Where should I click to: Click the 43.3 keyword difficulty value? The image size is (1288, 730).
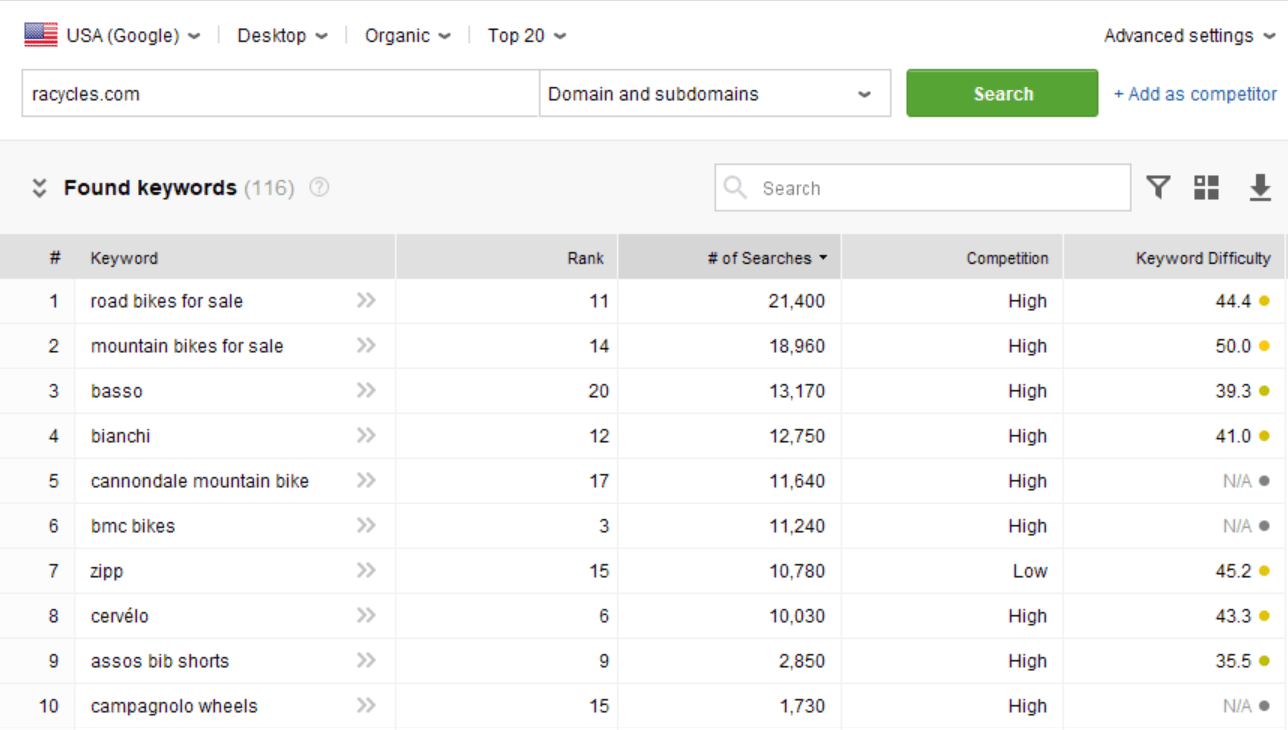pyautogui.click(x=1233, y=616)
